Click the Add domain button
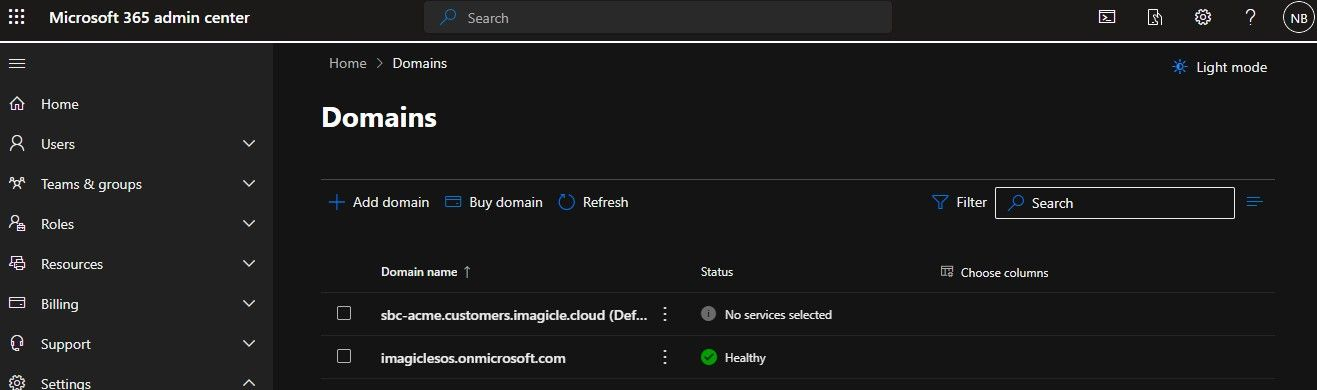This screenshot has width=1317, height=390. (379, 202)
